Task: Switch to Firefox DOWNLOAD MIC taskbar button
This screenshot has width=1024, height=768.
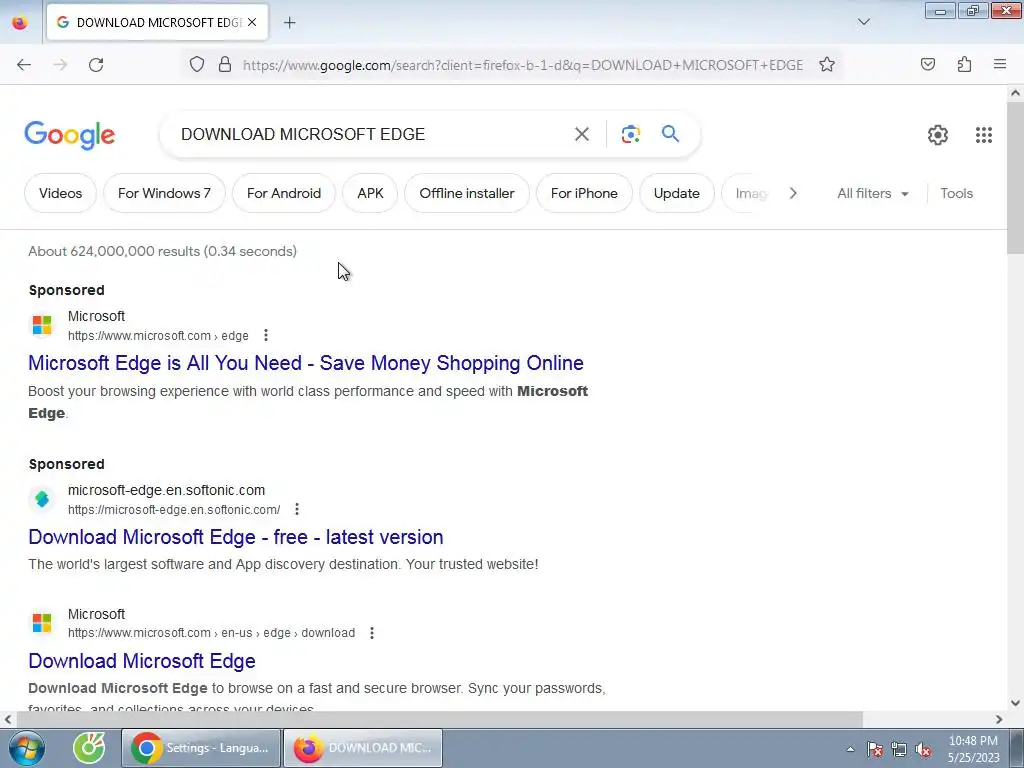Action: [363, 748]
